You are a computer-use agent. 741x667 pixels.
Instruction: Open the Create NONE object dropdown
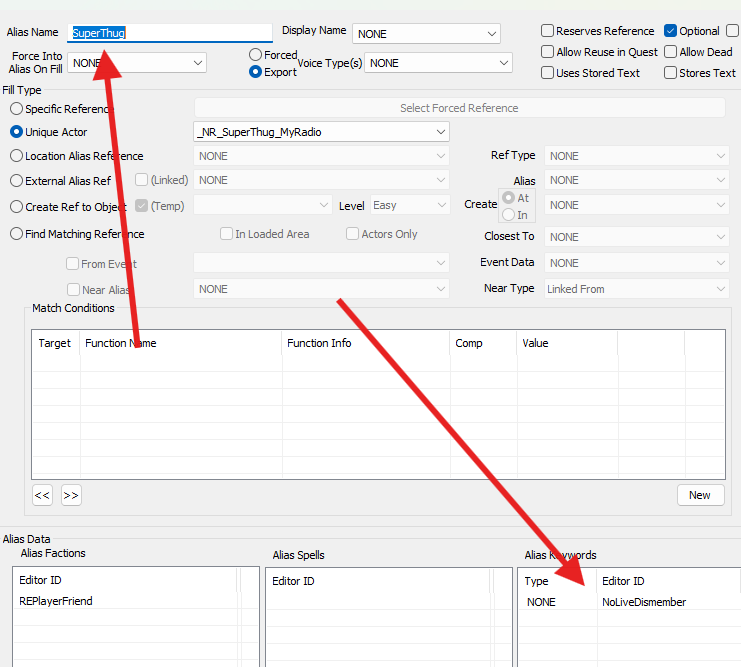tap(637, 205)
